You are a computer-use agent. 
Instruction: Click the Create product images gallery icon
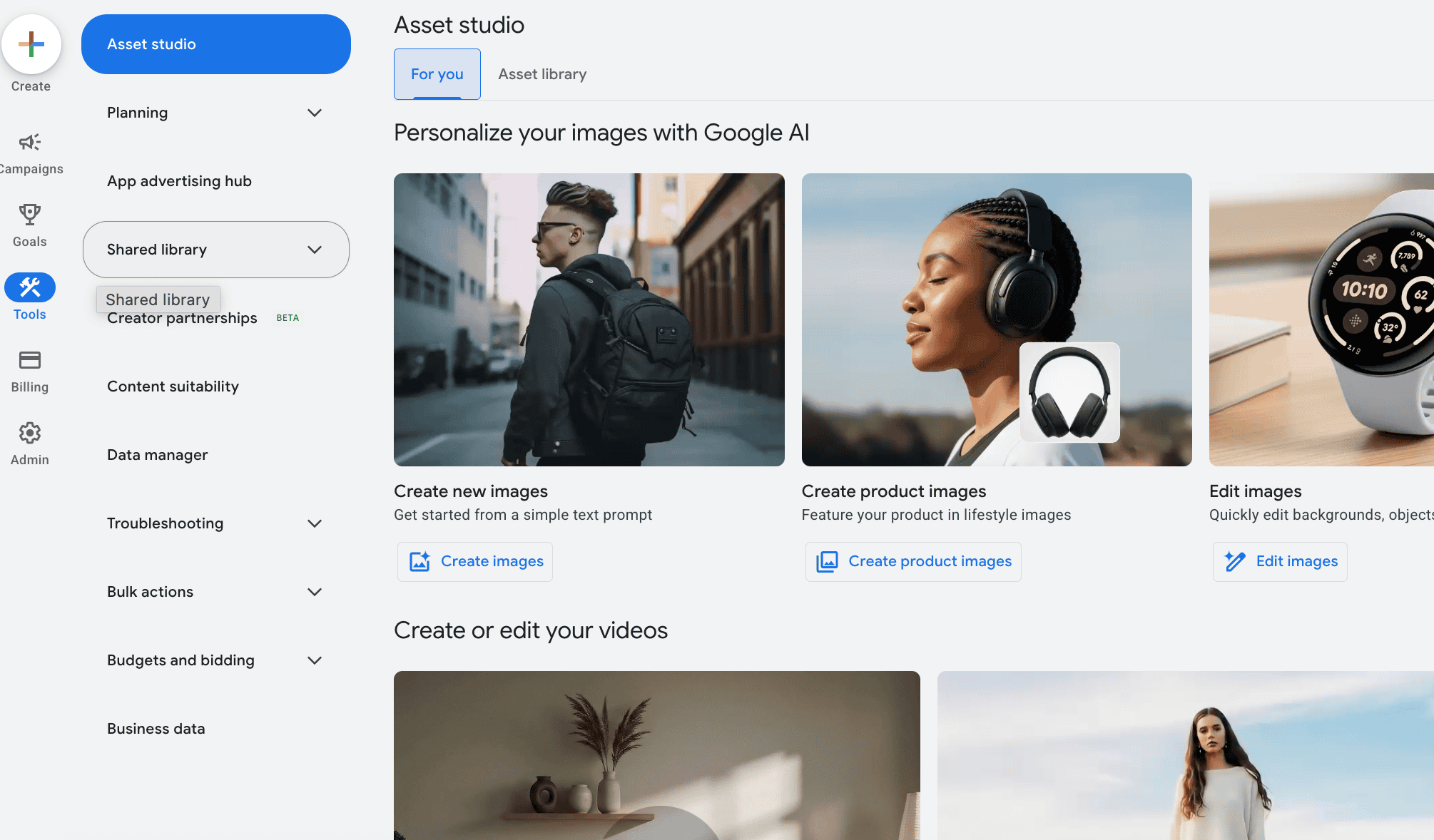tap(827, 562)
